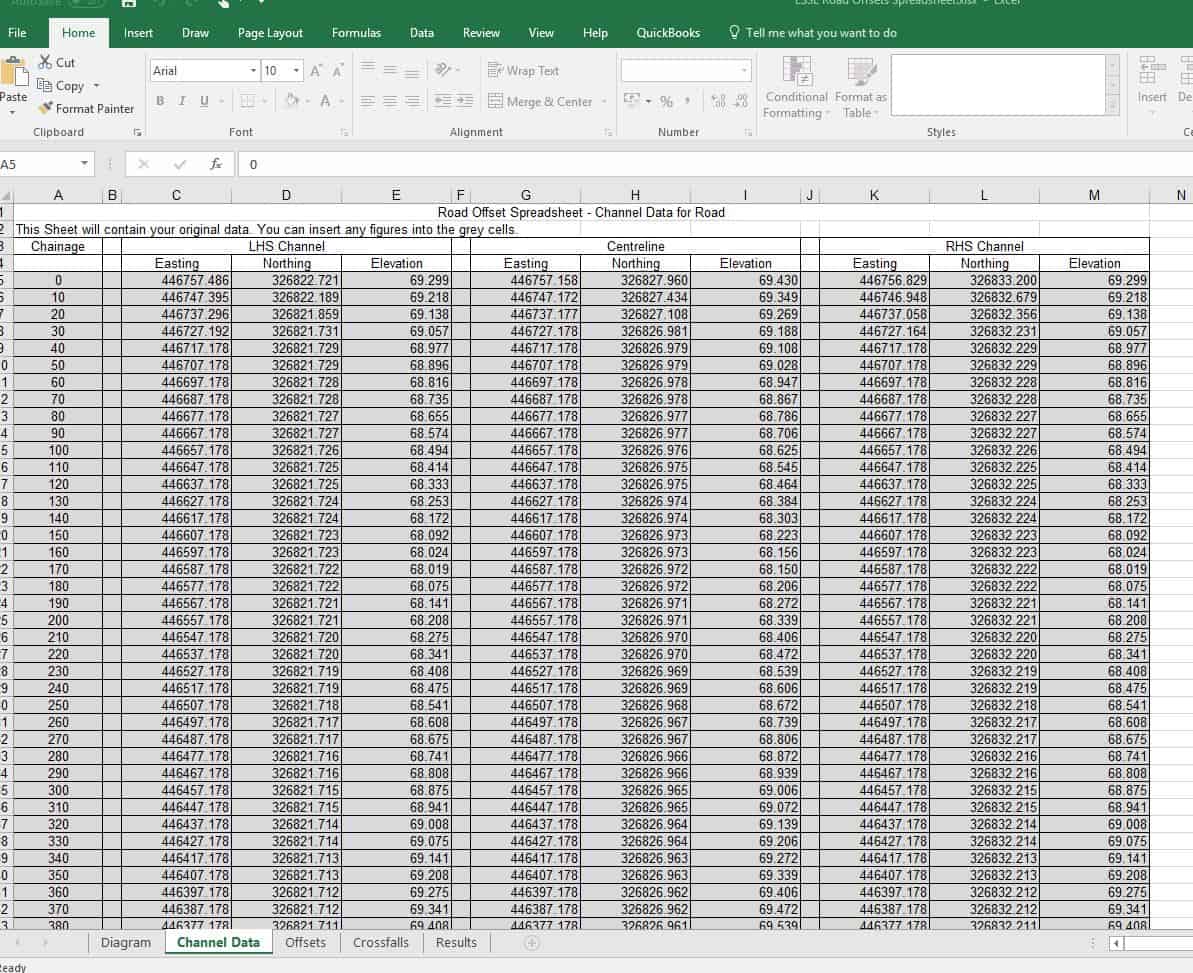Click the Increase Font Size icon
Viewport: 1193px width, 973px height.
pyautogui.click(x=316, y=71)
